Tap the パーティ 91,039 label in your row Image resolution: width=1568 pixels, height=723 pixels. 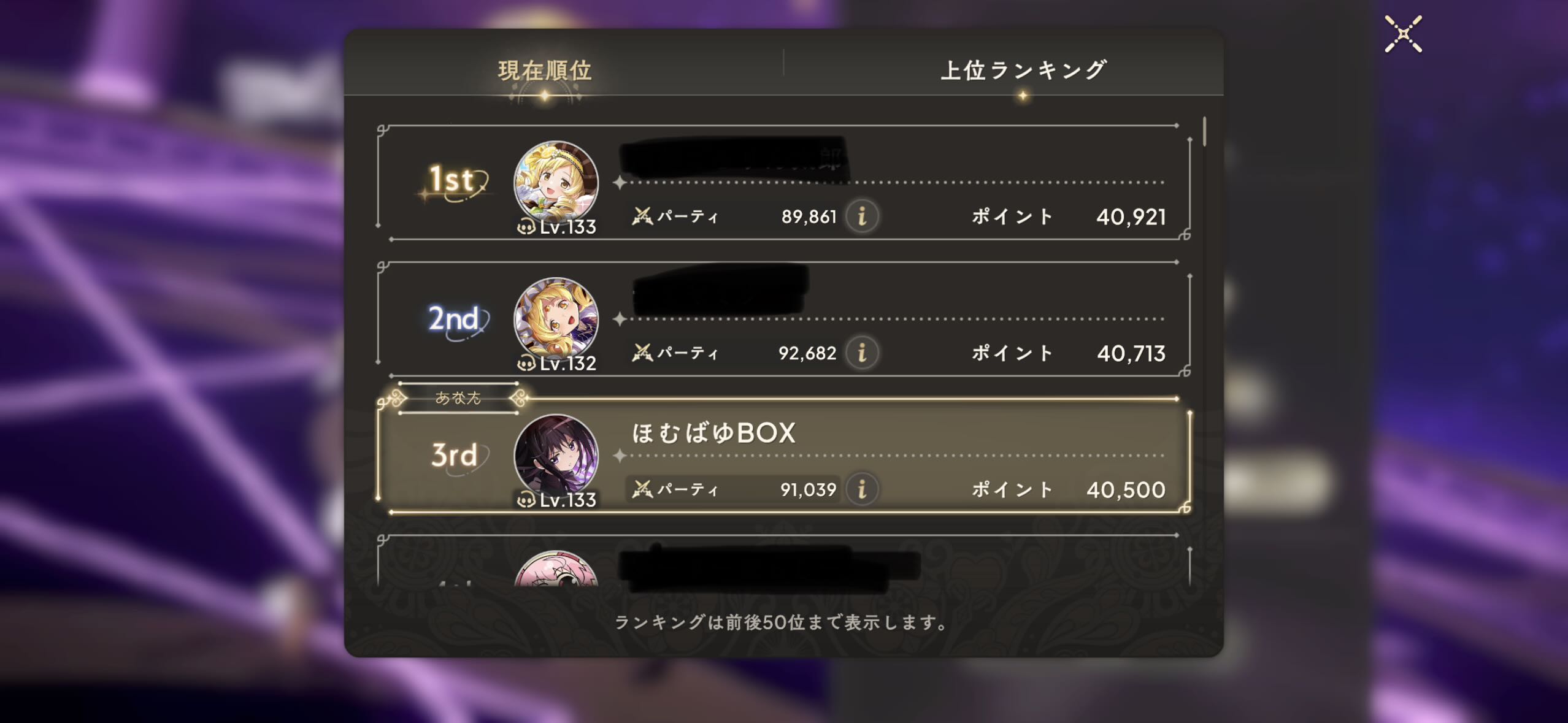click(x=734, y=489)
